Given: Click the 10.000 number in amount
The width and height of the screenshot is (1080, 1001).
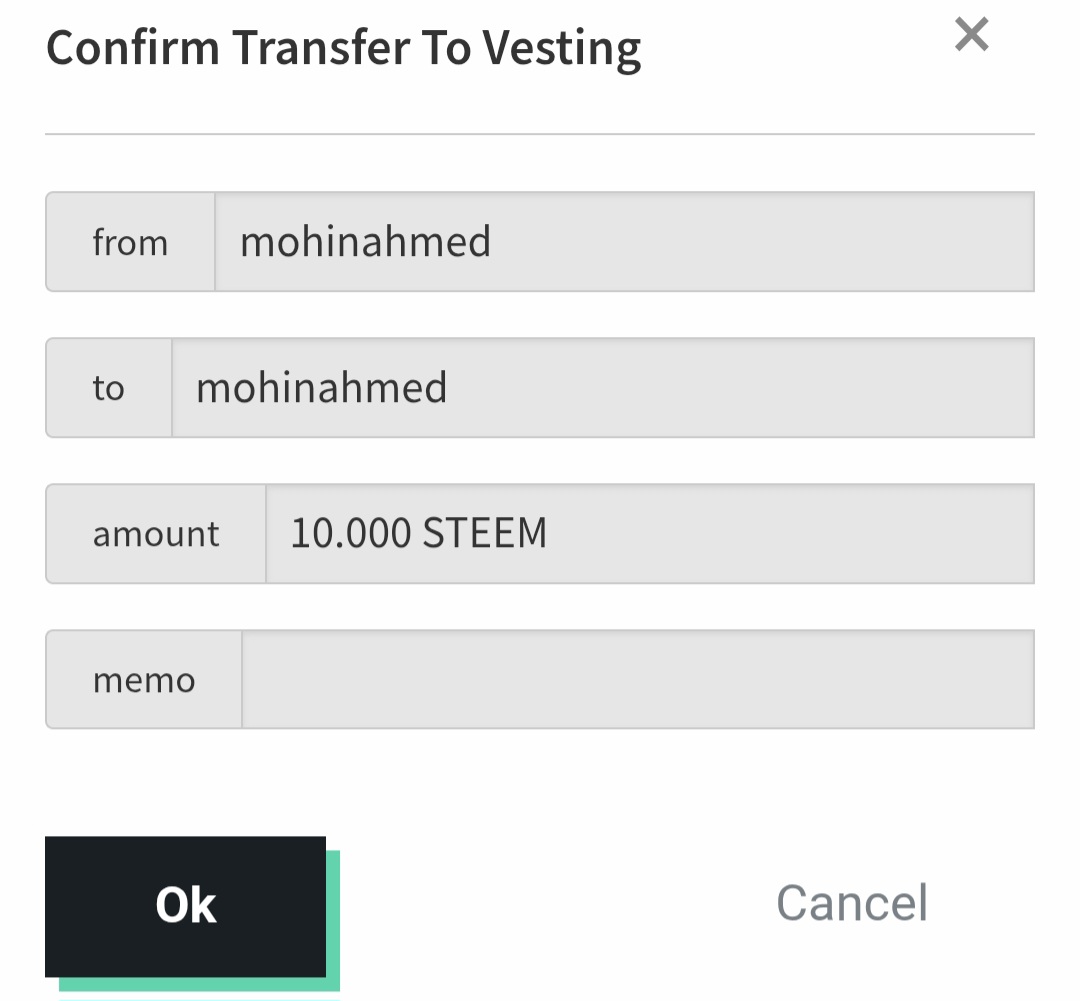Looking at the screenshot, I should tap(350, 533).
